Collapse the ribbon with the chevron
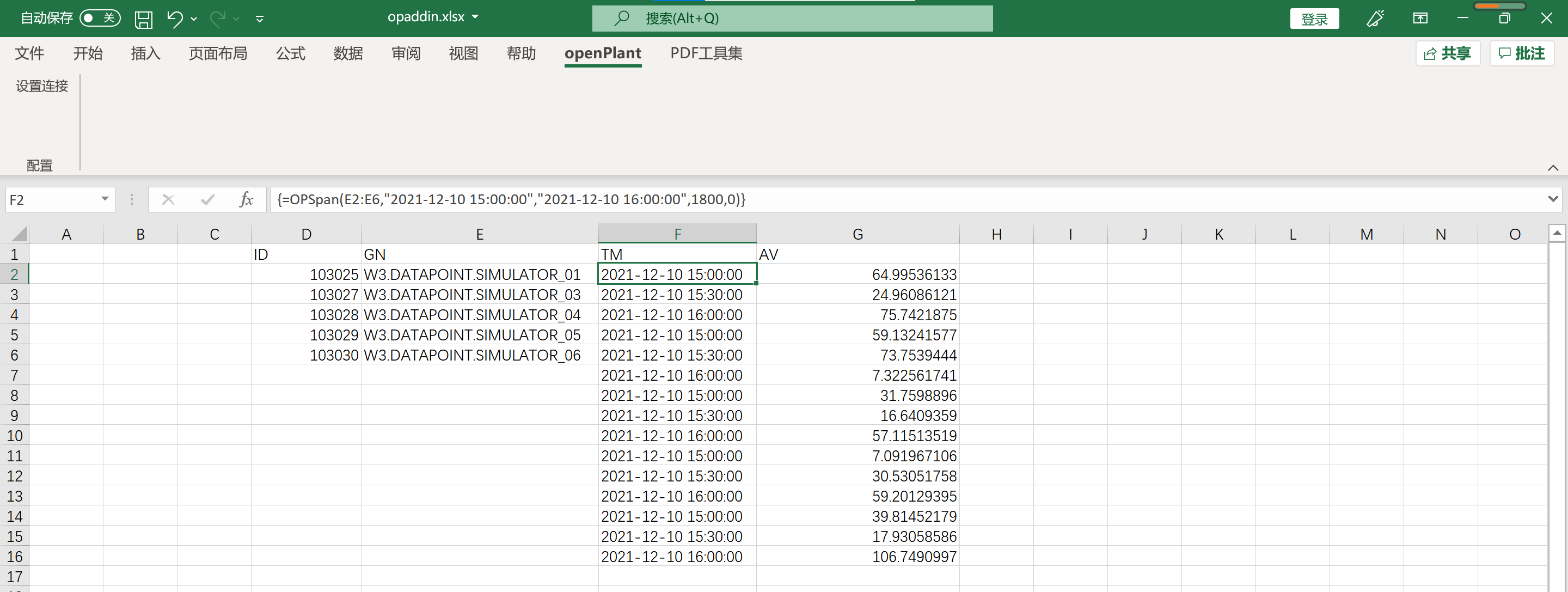 pos(1553,168)
